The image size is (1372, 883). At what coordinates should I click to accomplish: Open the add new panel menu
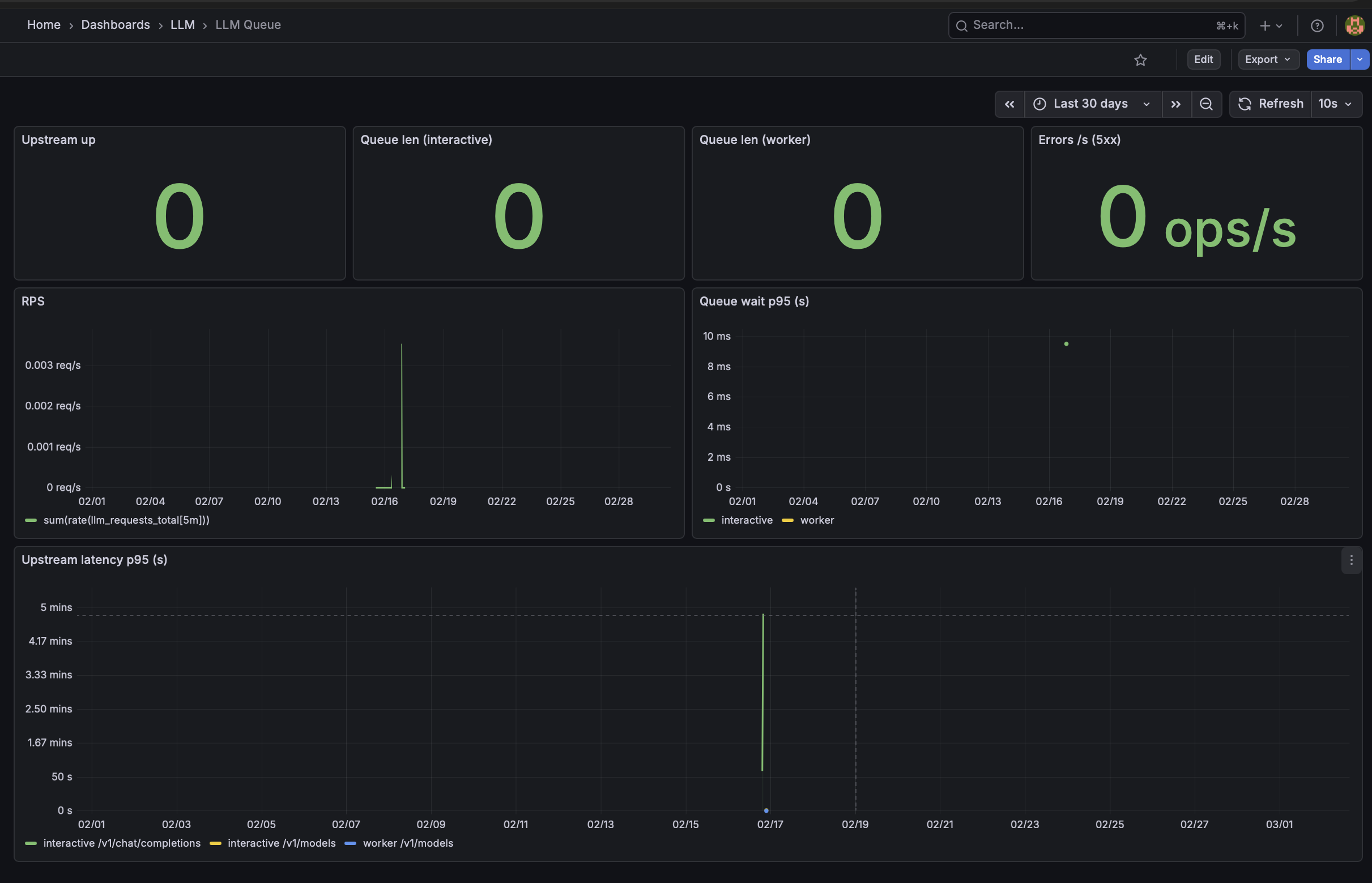[1270, 26]
